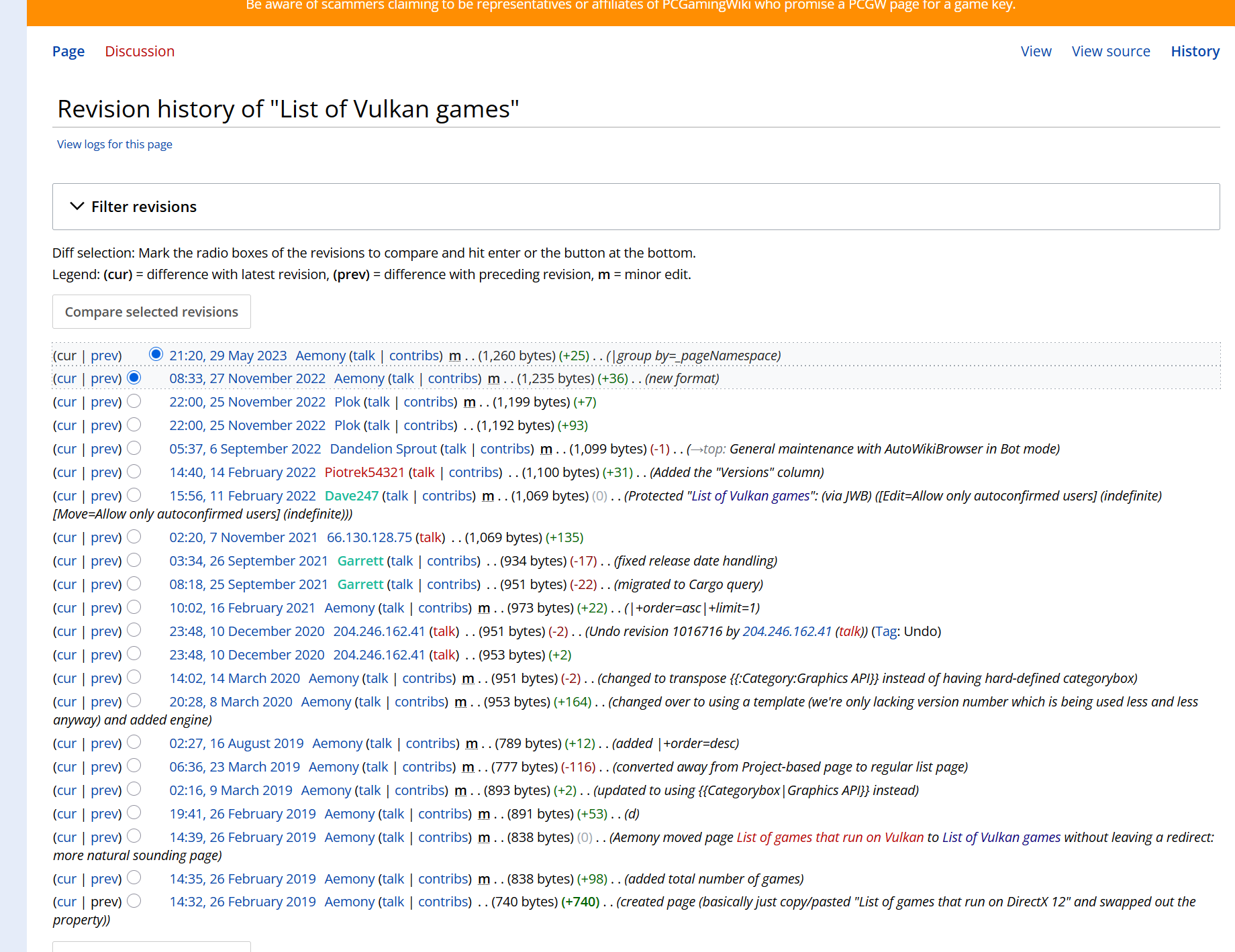Select radio button for Dave247 revision

click(x=134, y=495)
